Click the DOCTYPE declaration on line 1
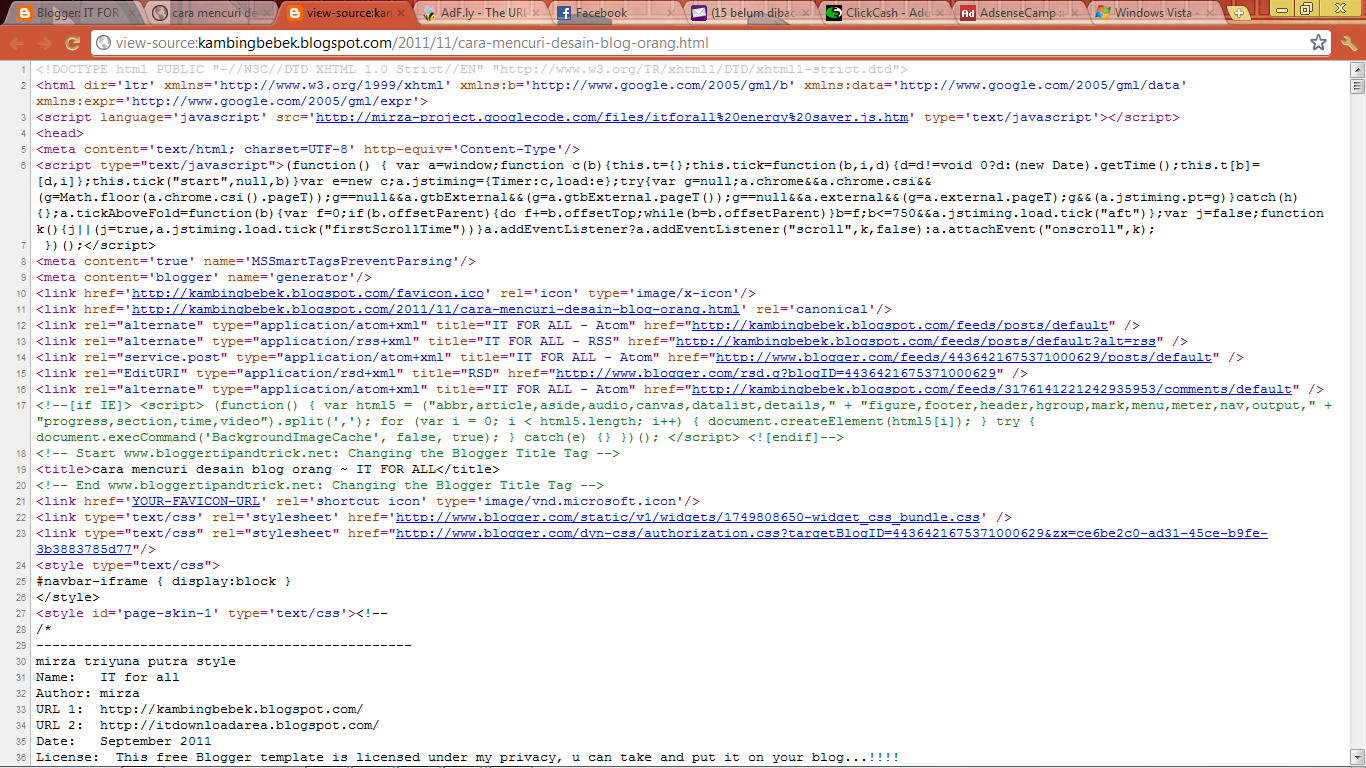This screenshot has height=768, width=1366. pyautogui.click(x=472, y=69)
